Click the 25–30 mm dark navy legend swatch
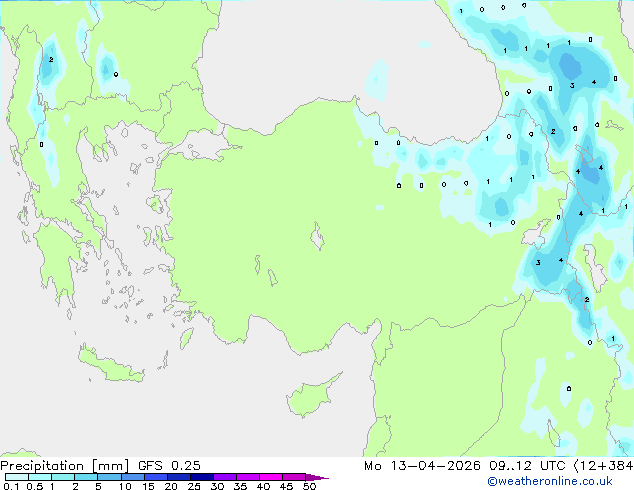The image size is (634, 490). coord(201,477)
